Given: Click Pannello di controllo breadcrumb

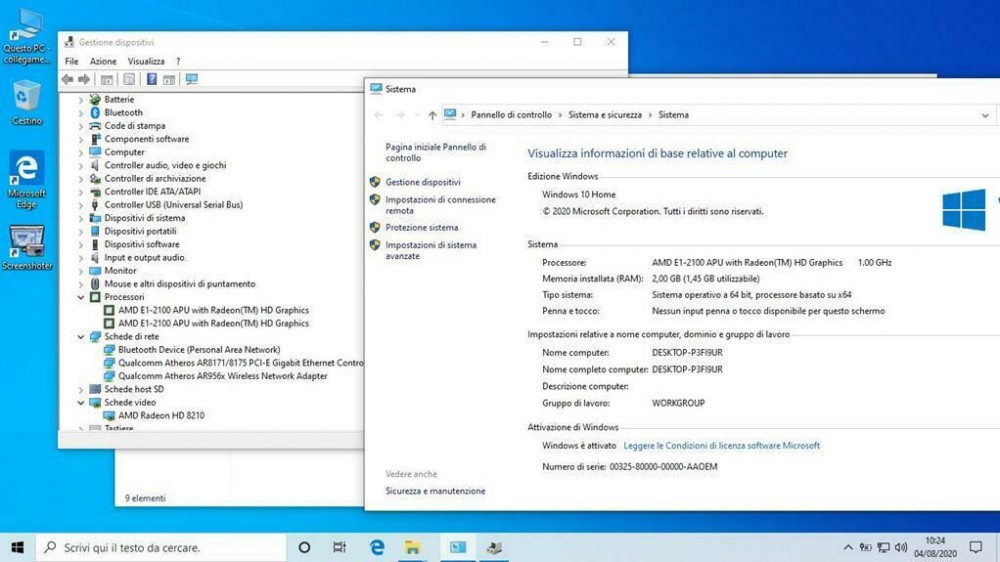Looking at the screenshot, I should pyautogui.click(x=511, y=115).
